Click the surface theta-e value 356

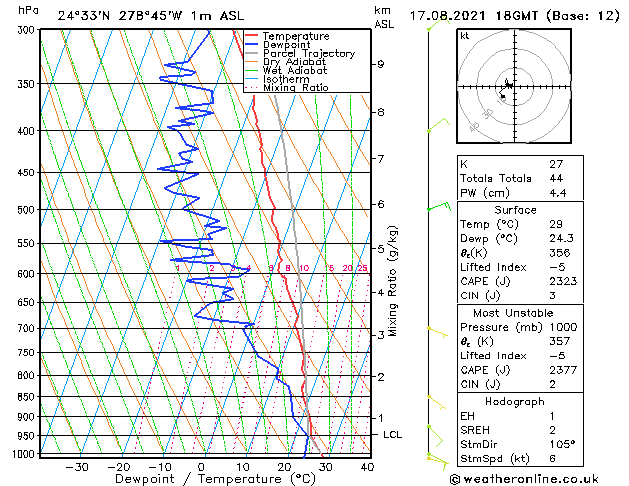coord(560,253)
